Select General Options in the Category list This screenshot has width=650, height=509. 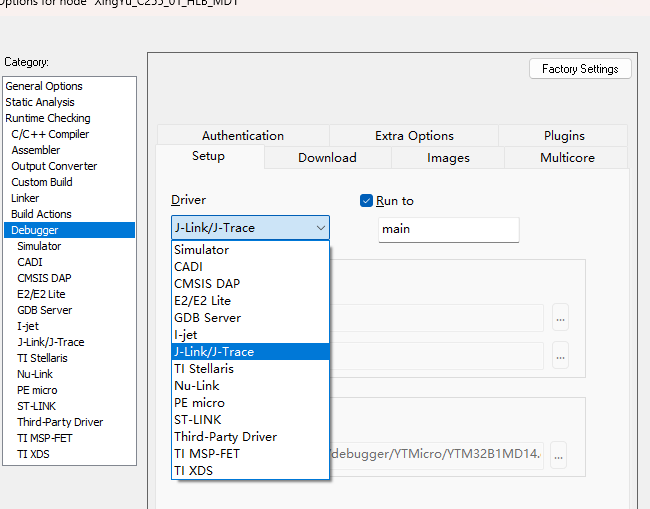(44, 86)
